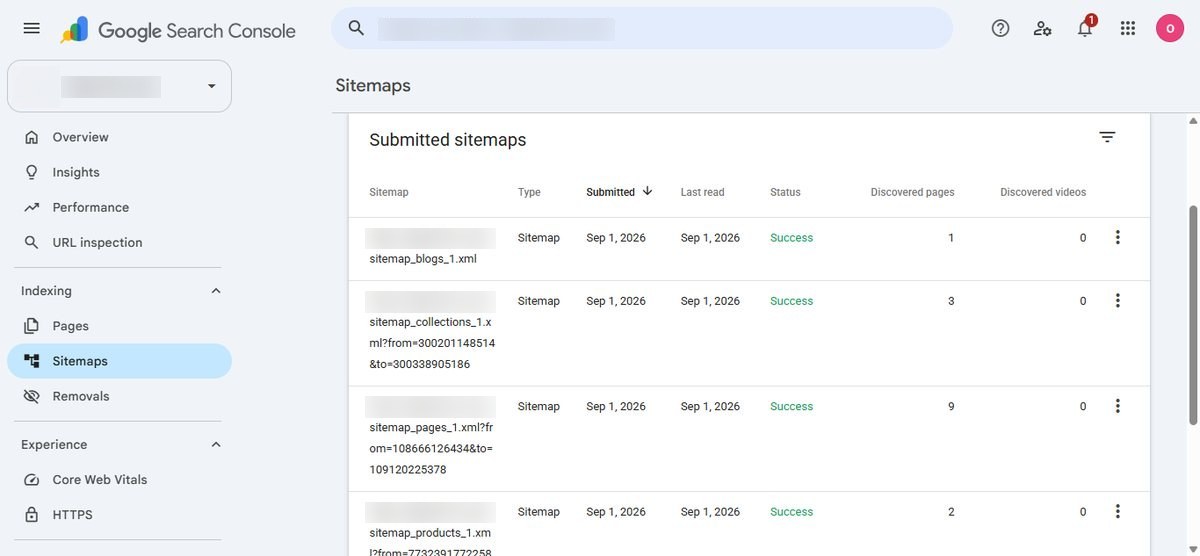This screenshot has height=556, width=1200.
Task: Open the sitemap_pages_1 sitemap entry
Action: point(749,438)
